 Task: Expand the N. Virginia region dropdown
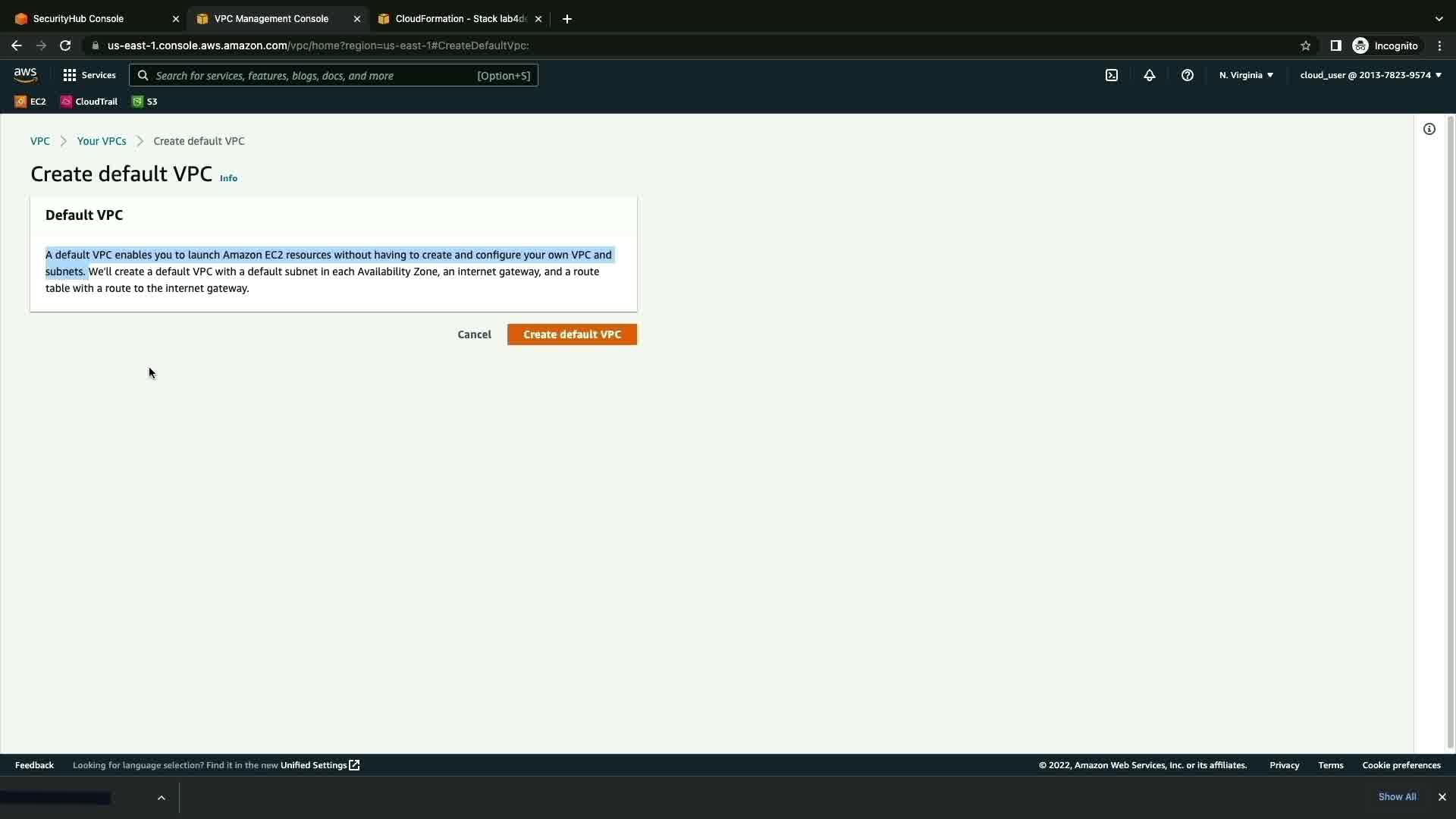(1246, 75)
